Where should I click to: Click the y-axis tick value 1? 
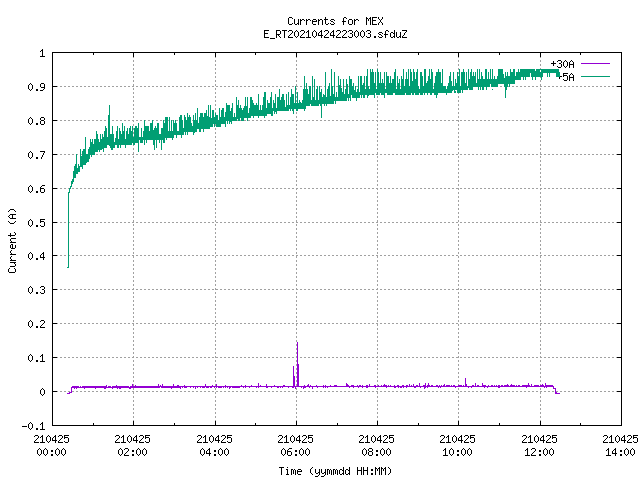[42, 53]
